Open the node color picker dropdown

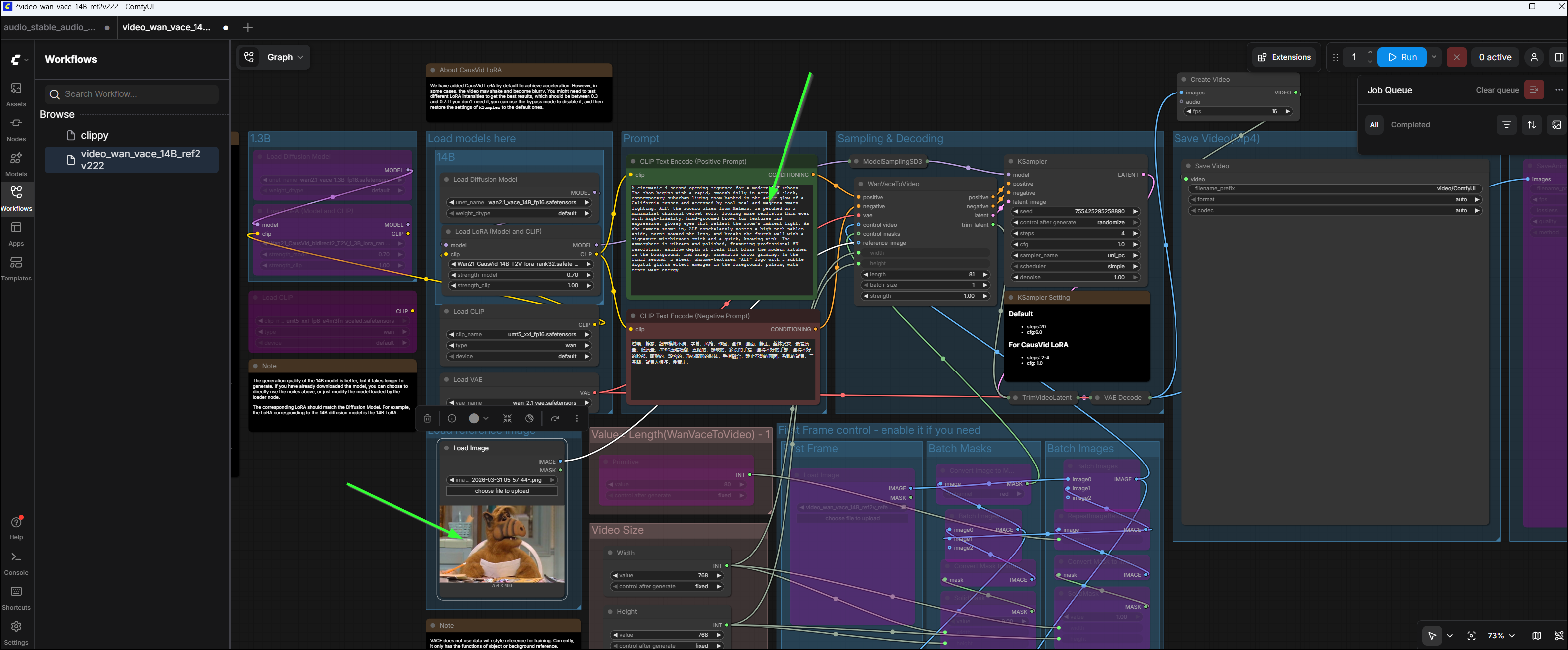479,418
